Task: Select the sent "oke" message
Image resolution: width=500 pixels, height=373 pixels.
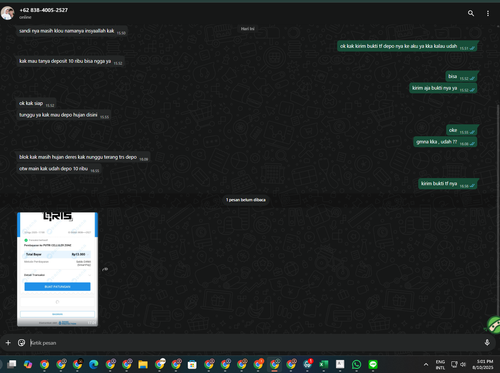Action: [461, 130]
